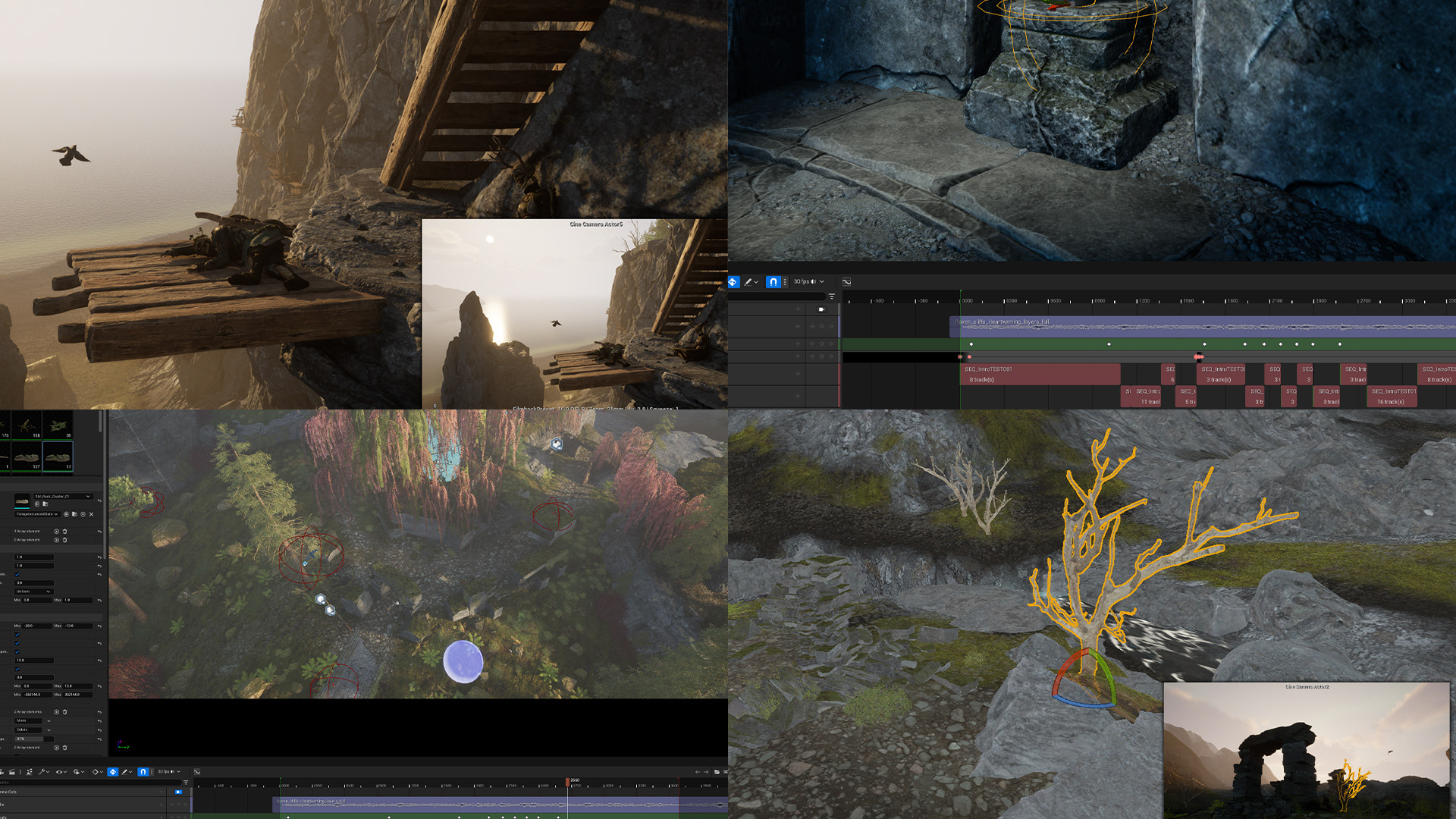Toggle first checkbox below the -20.0 Min field
This screenshot has height=819, width=1456.
[17, 635]
